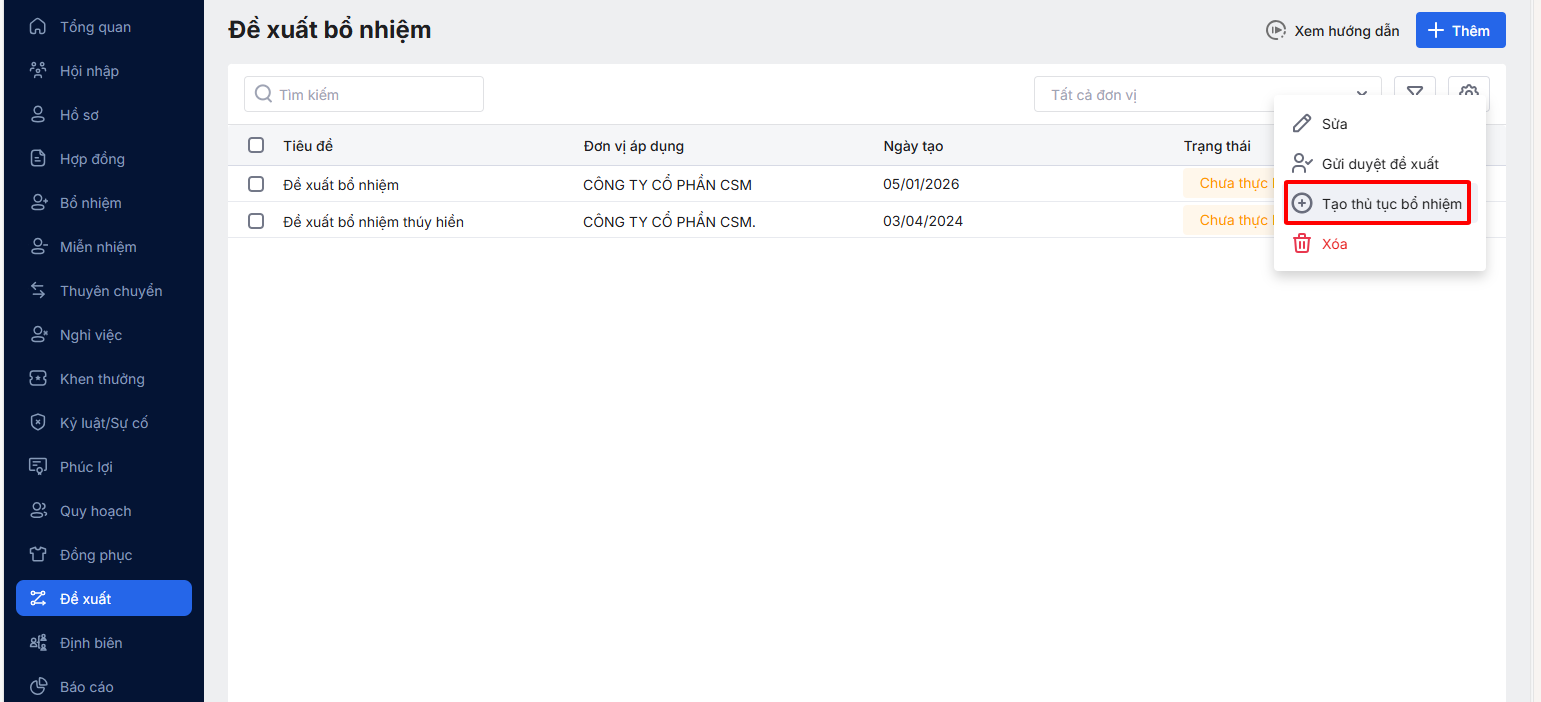Screen dimensions: 1541x702
Task: Click the Đồng phục shirt icon
Action: (x=38, y=555)
